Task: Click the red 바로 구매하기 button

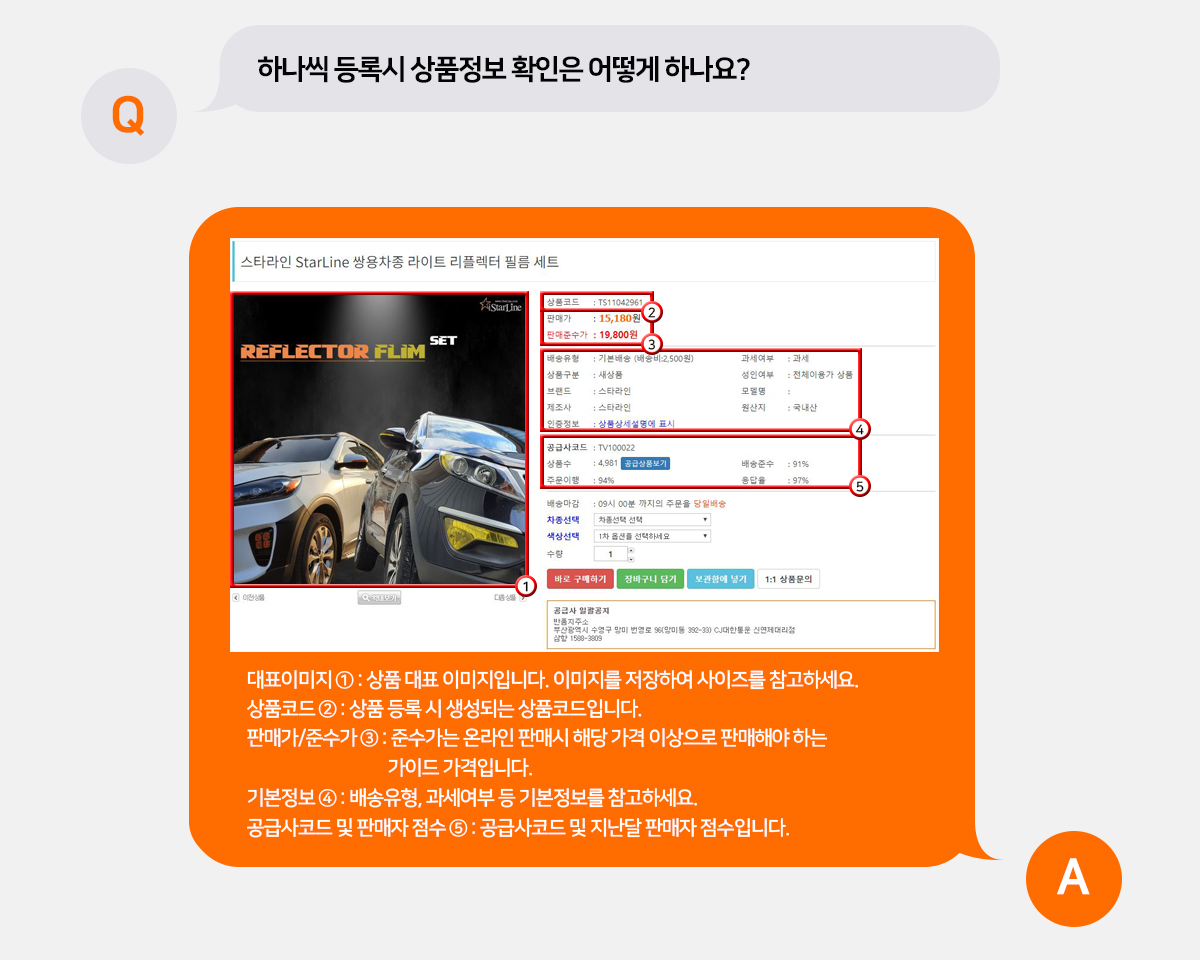Action: coord(580,579)
